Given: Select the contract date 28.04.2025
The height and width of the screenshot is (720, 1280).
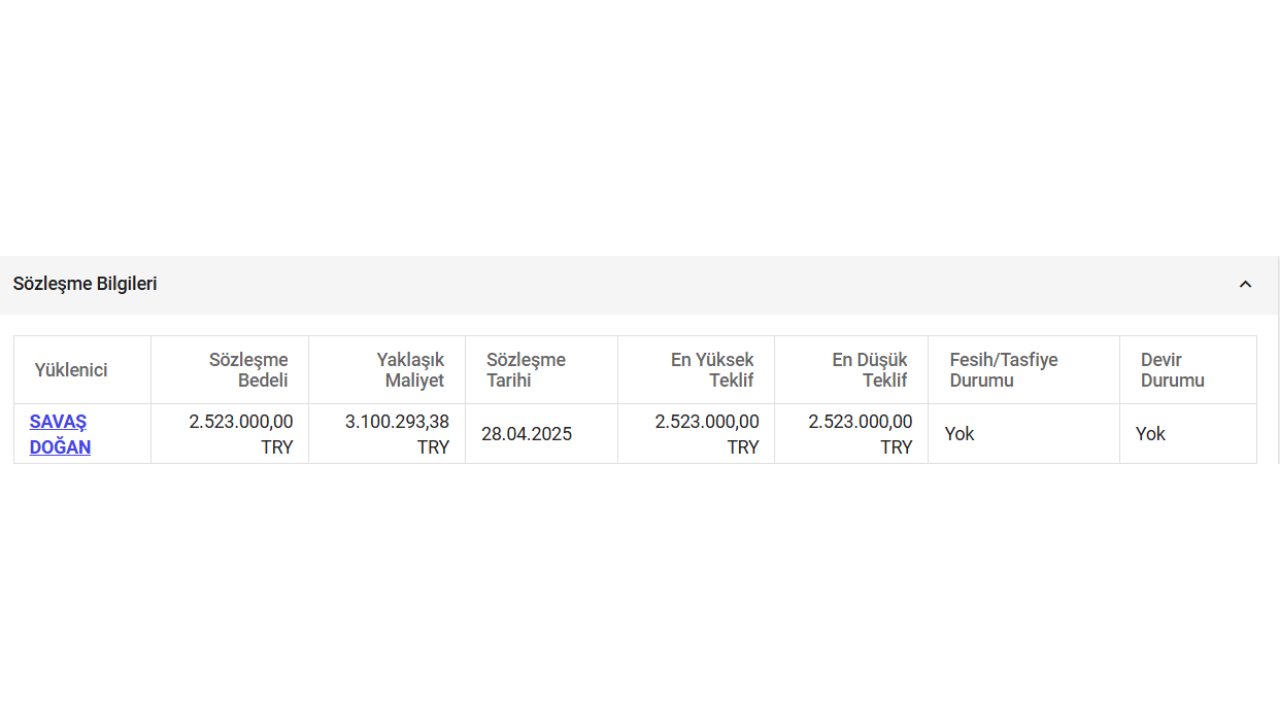Looking at the screenshot, I should click(526, 434).
